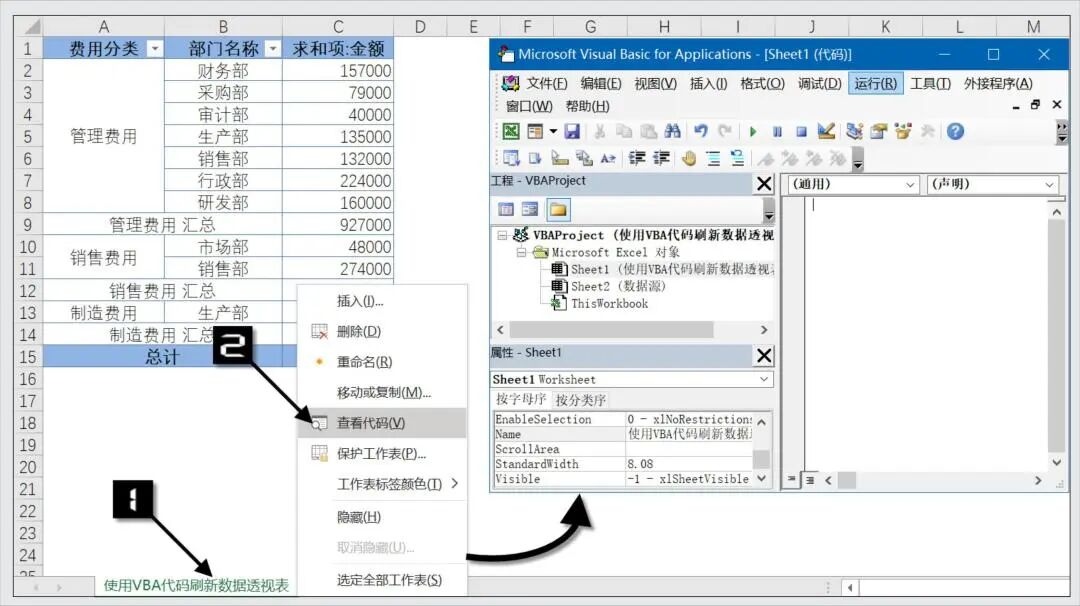The height and width of the screenshot is (606, 1080).
Task: Choose 保护工作表(P)... in context menu
Action: coord(382,453)
